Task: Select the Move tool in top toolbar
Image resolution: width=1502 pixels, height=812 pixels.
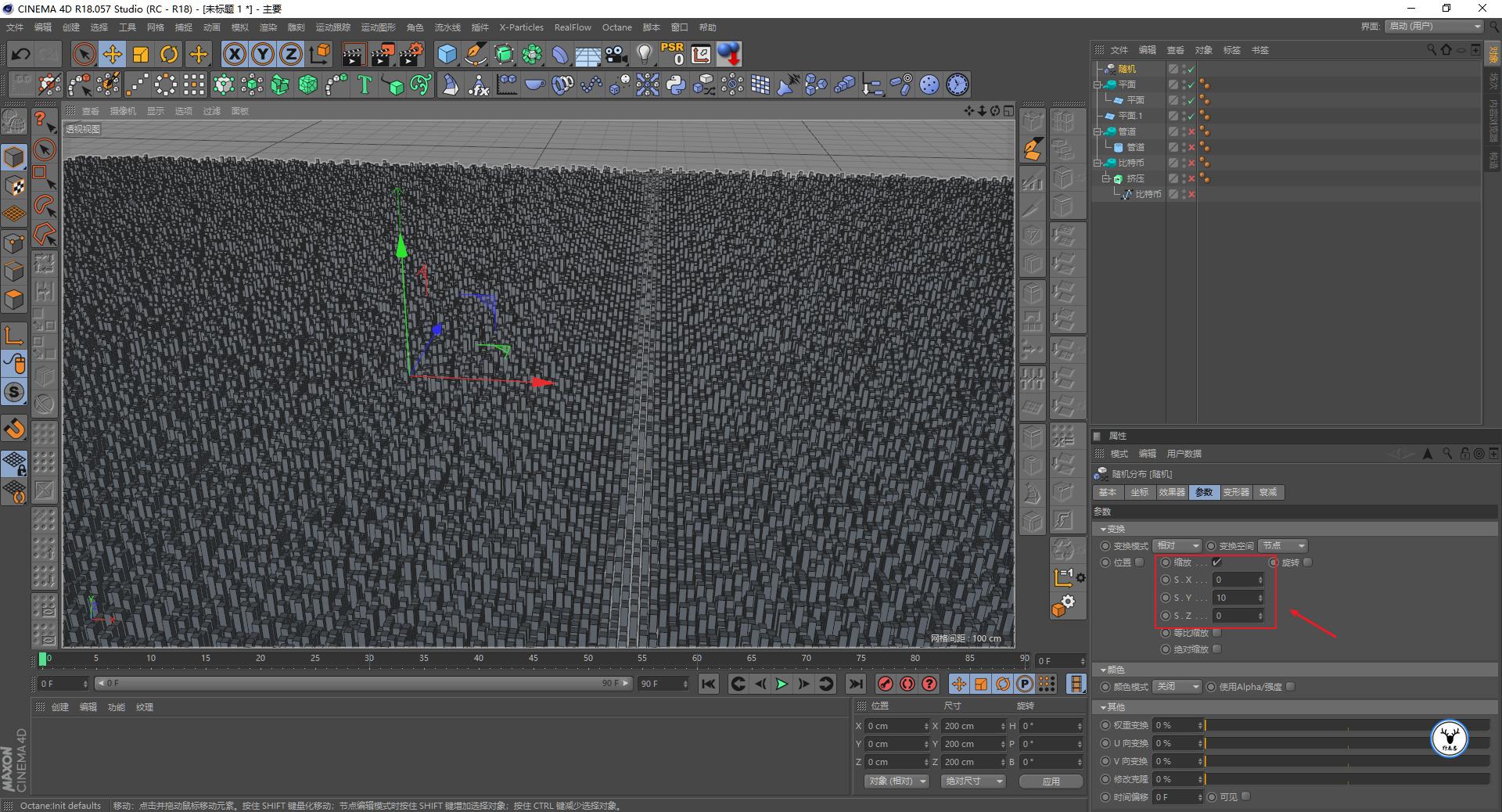Action: pyautogui.click(x=112, y=54)
